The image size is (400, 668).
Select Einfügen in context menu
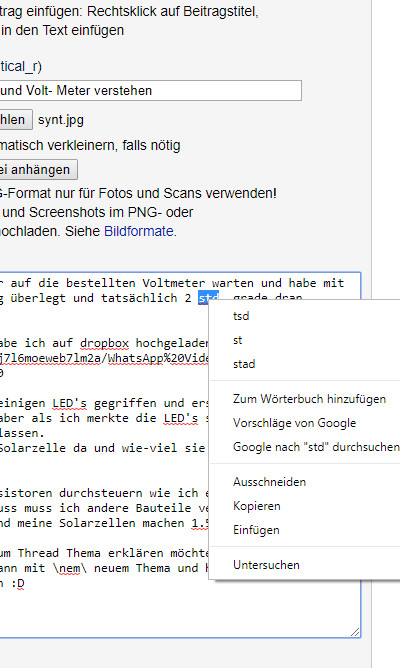(x=256, y=530)
